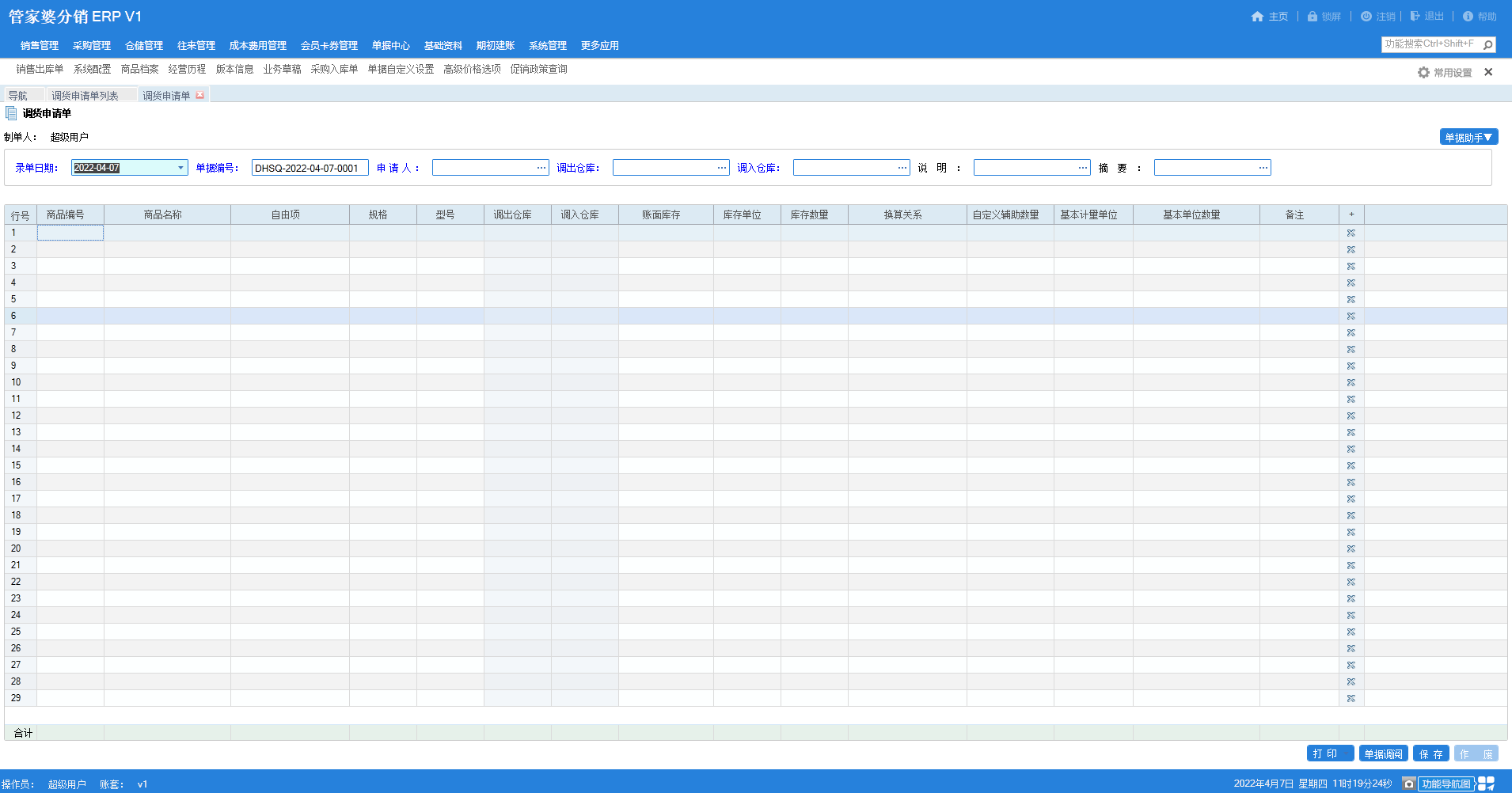Click the camera icon in the status bar
The width and height of the screenshot is (1512, 797).
point(1408,784)
